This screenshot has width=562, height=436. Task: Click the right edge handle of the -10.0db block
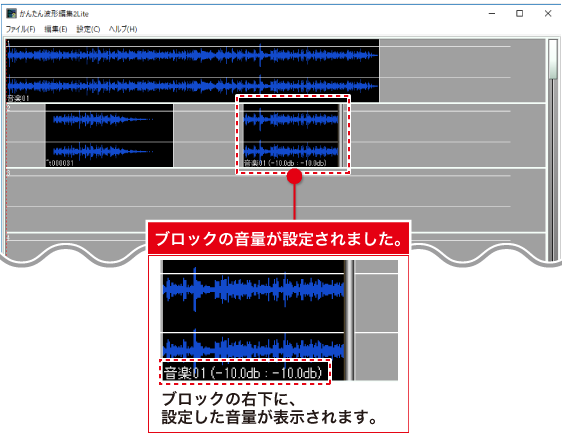(x=340, y=136)
